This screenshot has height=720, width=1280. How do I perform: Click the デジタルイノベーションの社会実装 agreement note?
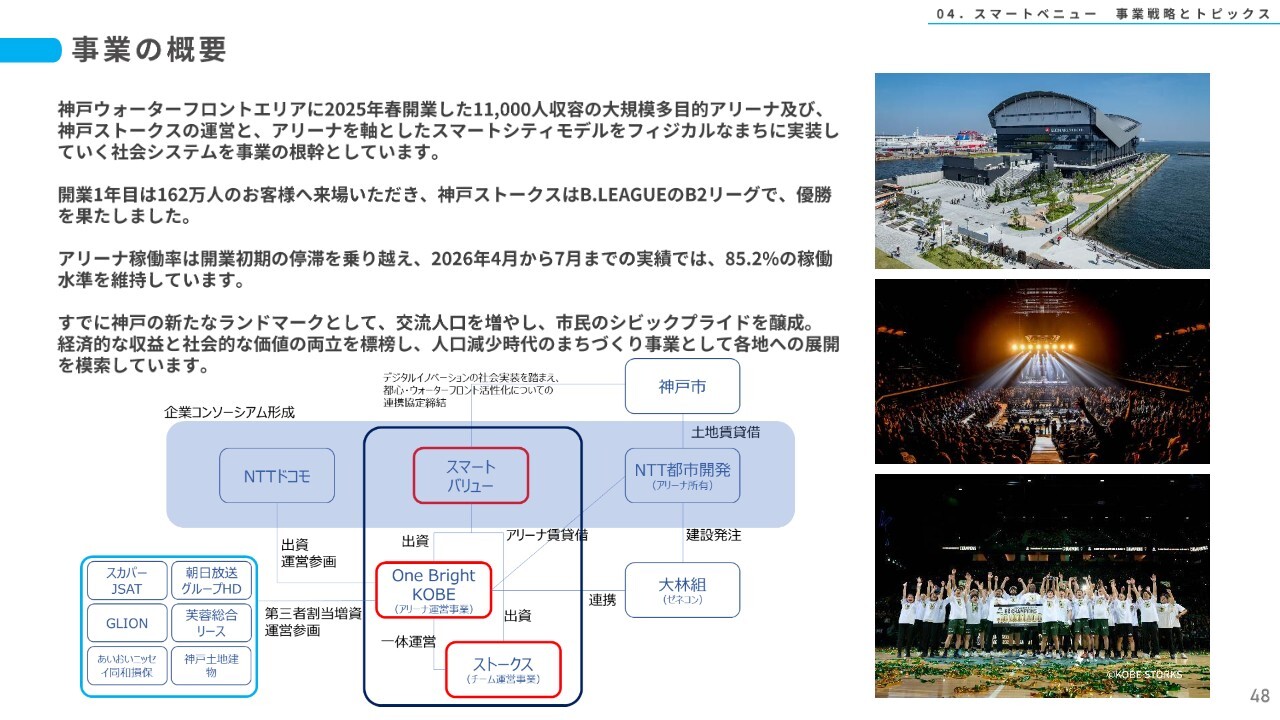[x=470, y=390]
